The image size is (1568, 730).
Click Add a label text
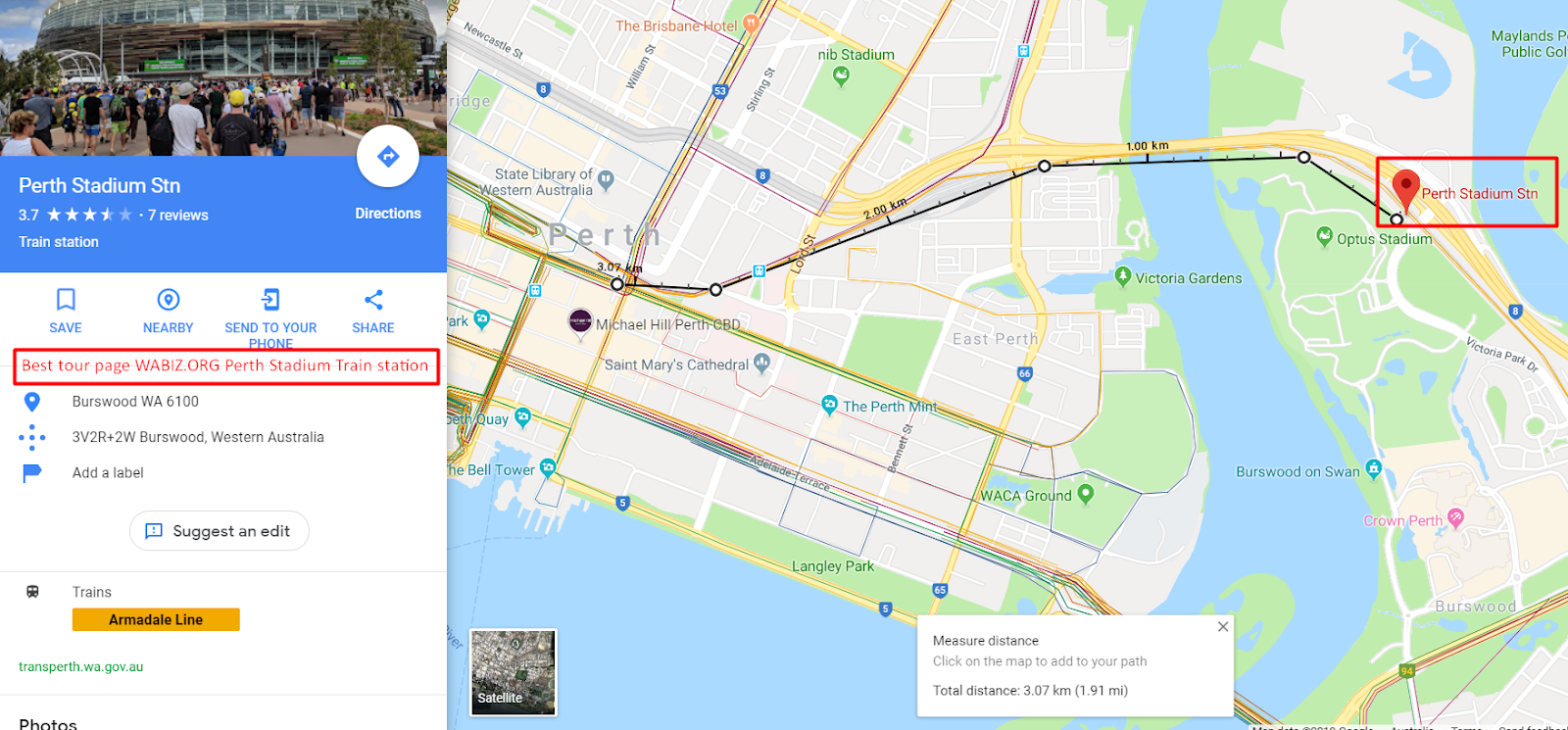[108, 473]
